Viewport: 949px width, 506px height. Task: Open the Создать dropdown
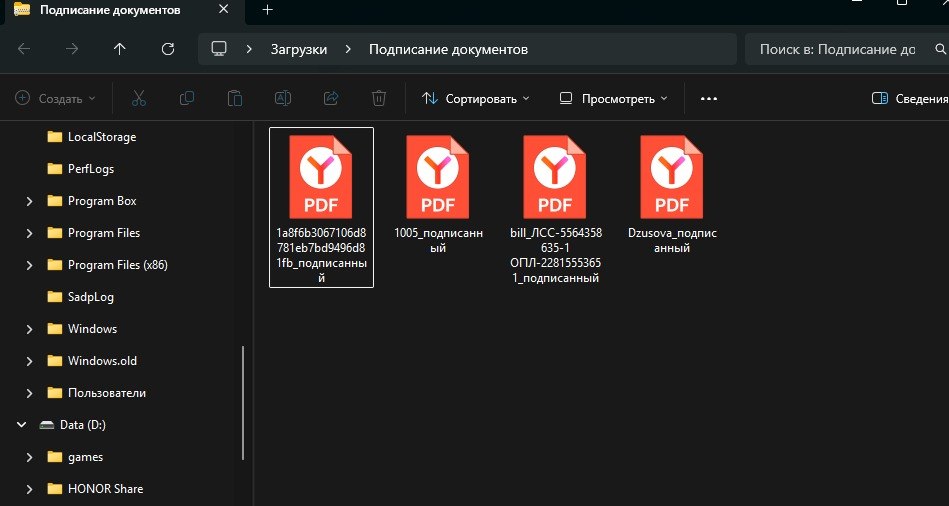click(55, 99)
